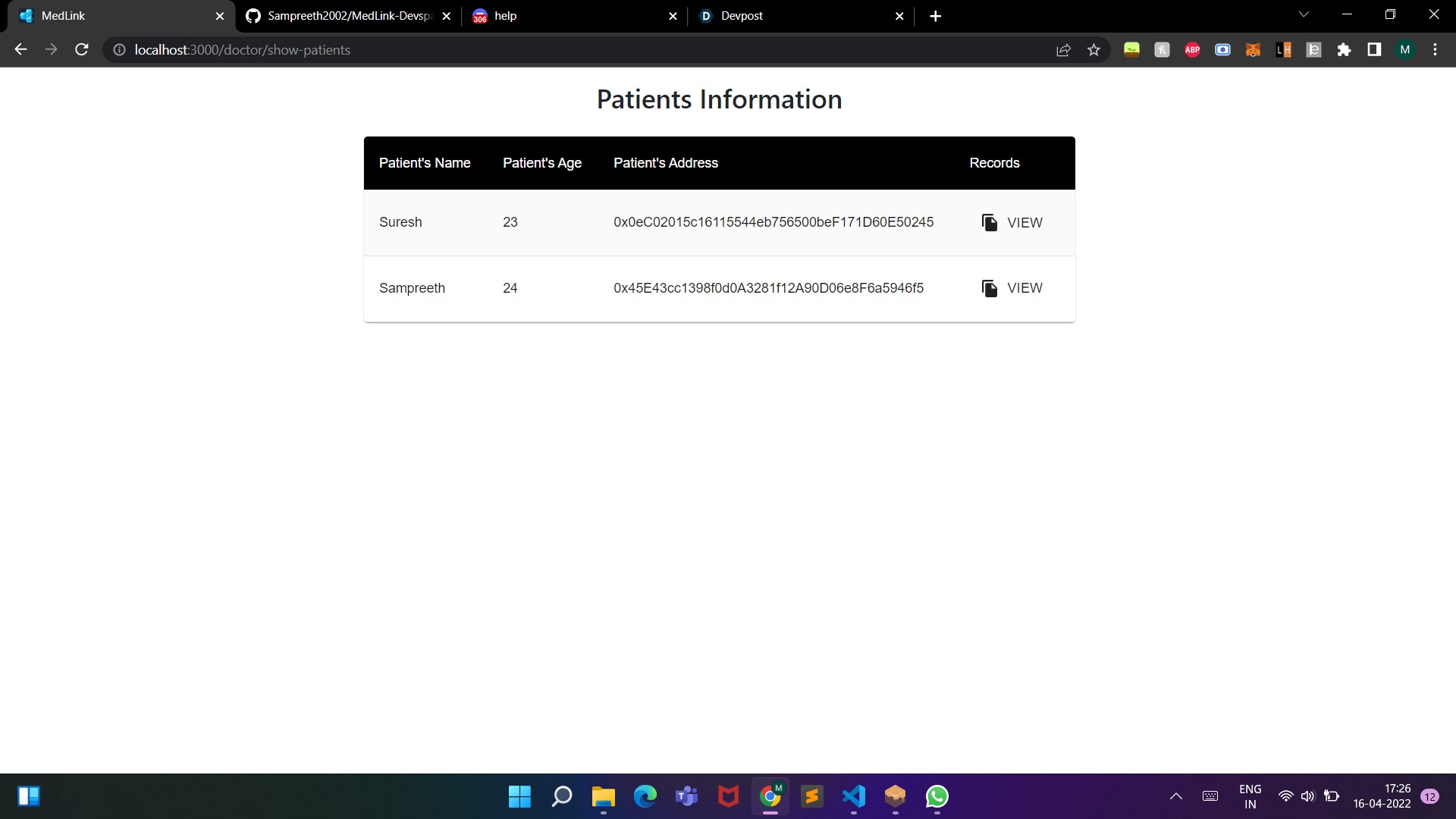Screen dimensions: 1456x819
Task: Click the site information icon
Action: coord(119,50)
